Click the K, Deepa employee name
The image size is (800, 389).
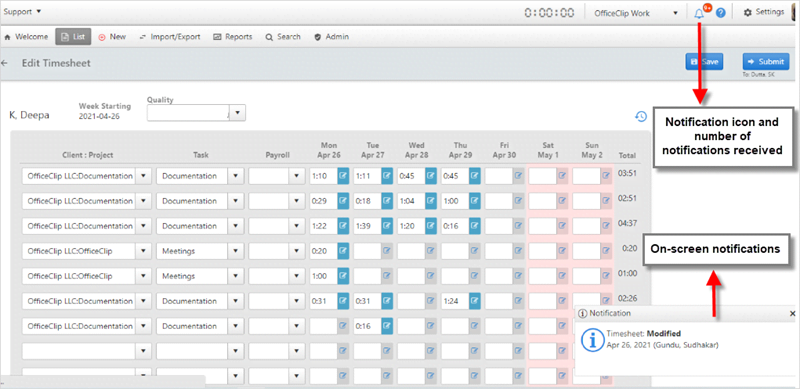tap(29, 115)
